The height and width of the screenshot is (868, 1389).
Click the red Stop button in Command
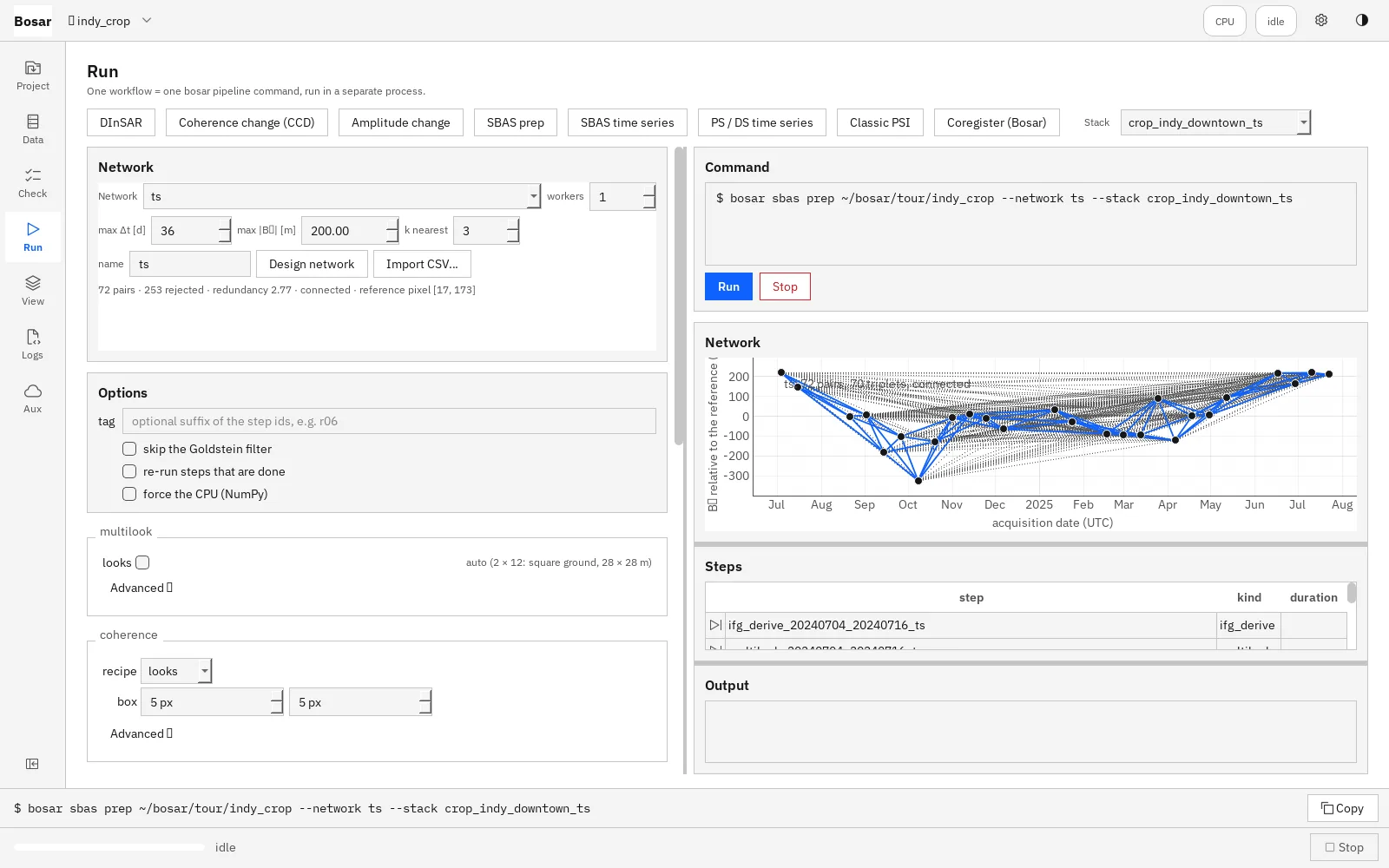[x=785, y=286]
